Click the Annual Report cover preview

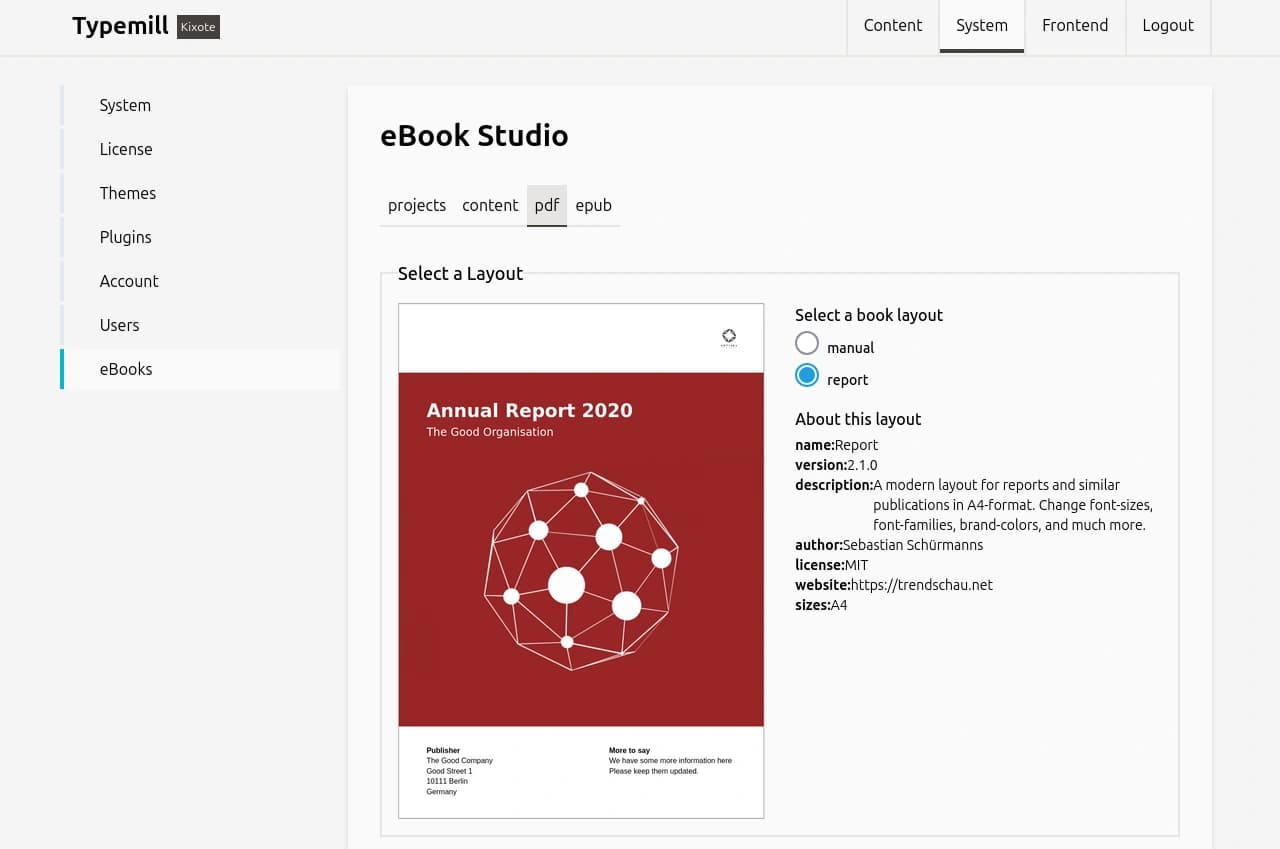(581, 560)
